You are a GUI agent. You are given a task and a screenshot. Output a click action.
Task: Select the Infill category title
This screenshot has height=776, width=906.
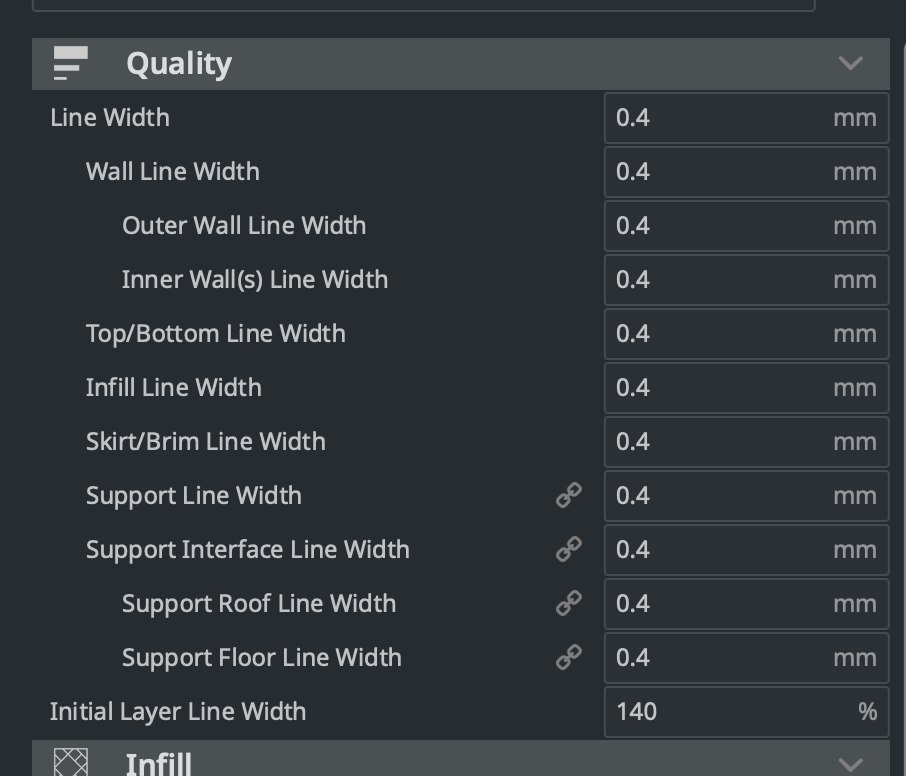coord(158,763)
